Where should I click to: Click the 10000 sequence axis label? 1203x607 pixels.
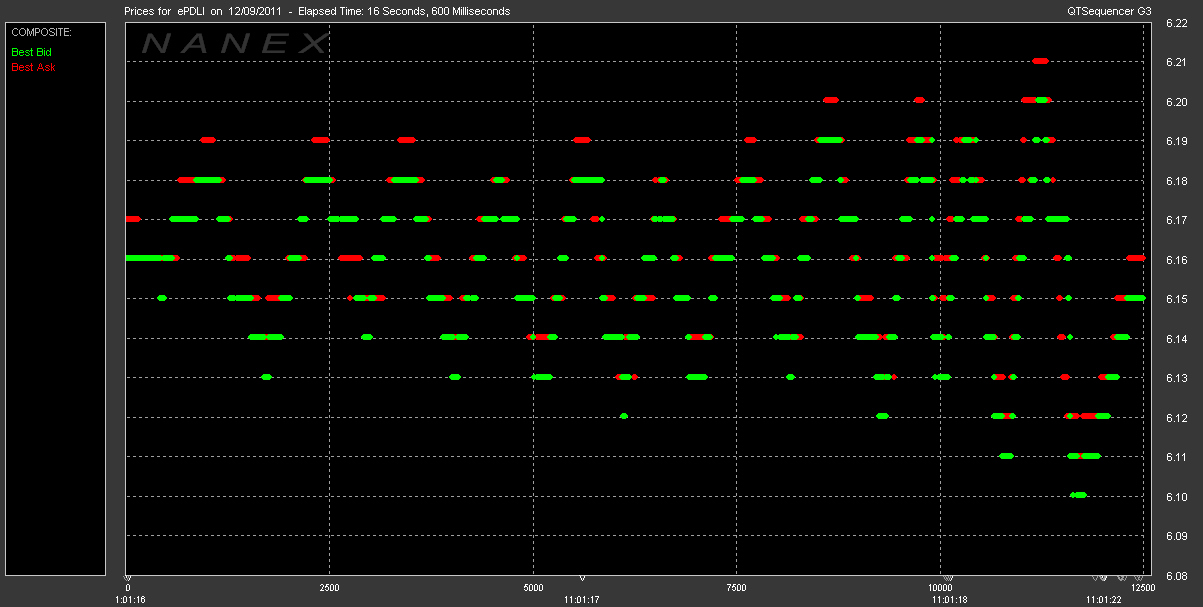942,589
